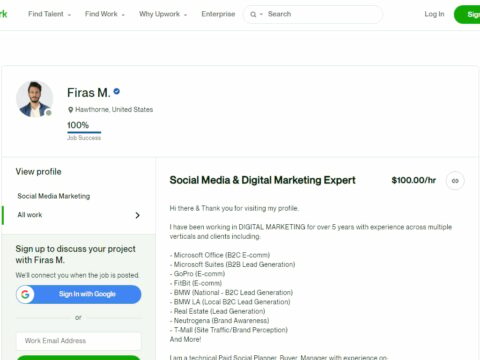Click the location pin icon near Hawthorne

(70, 110)
